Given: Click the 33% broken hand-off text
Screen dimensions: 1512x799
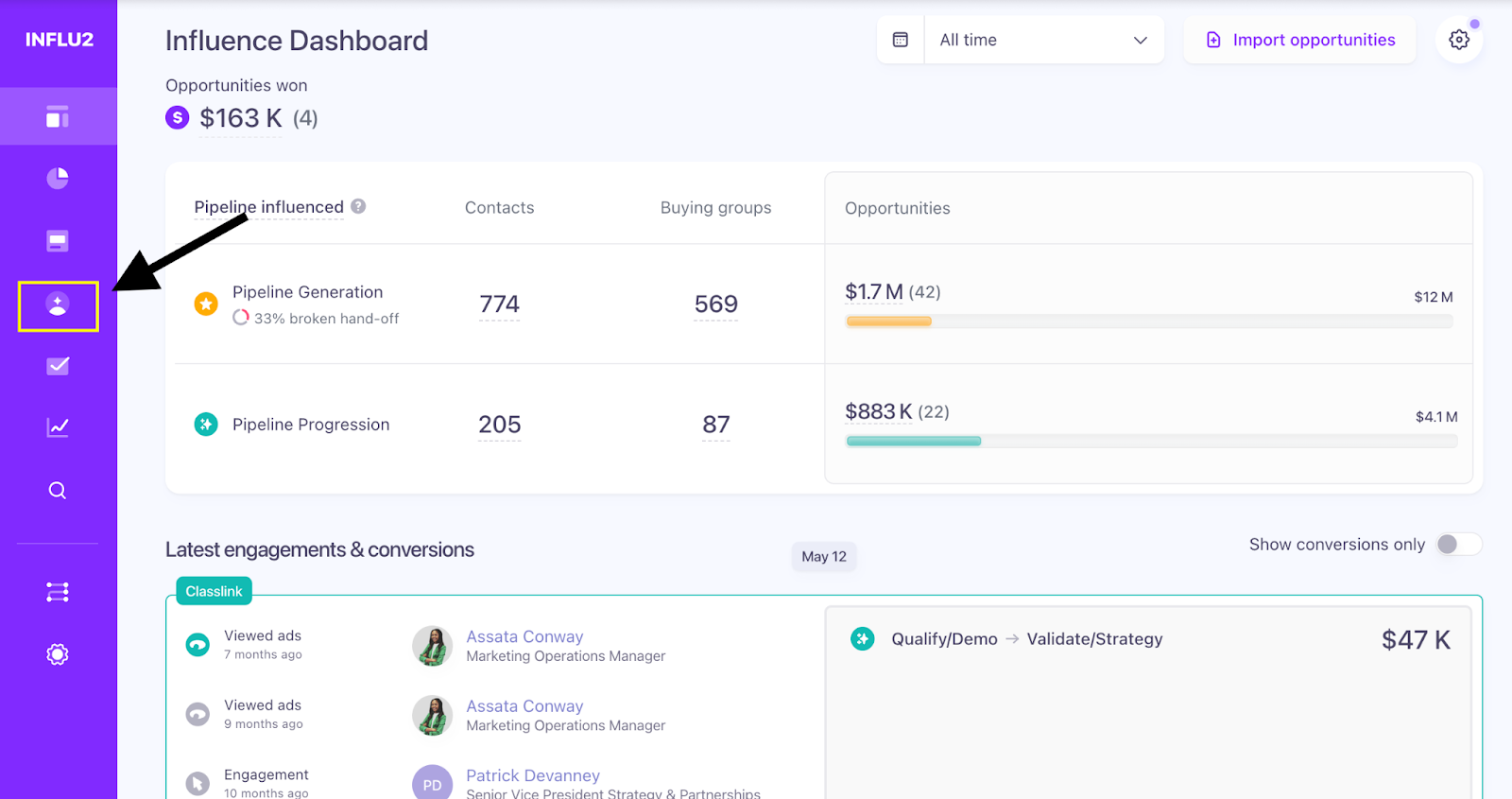Looking at the screenshot, I should [326, 319].
